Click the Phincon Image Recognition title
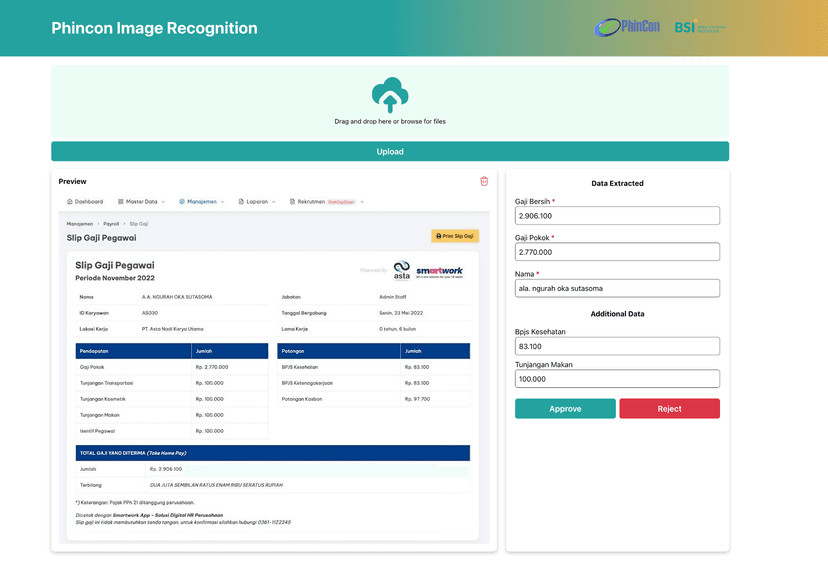This screenshot has width=828, height=565. point(154,28)
